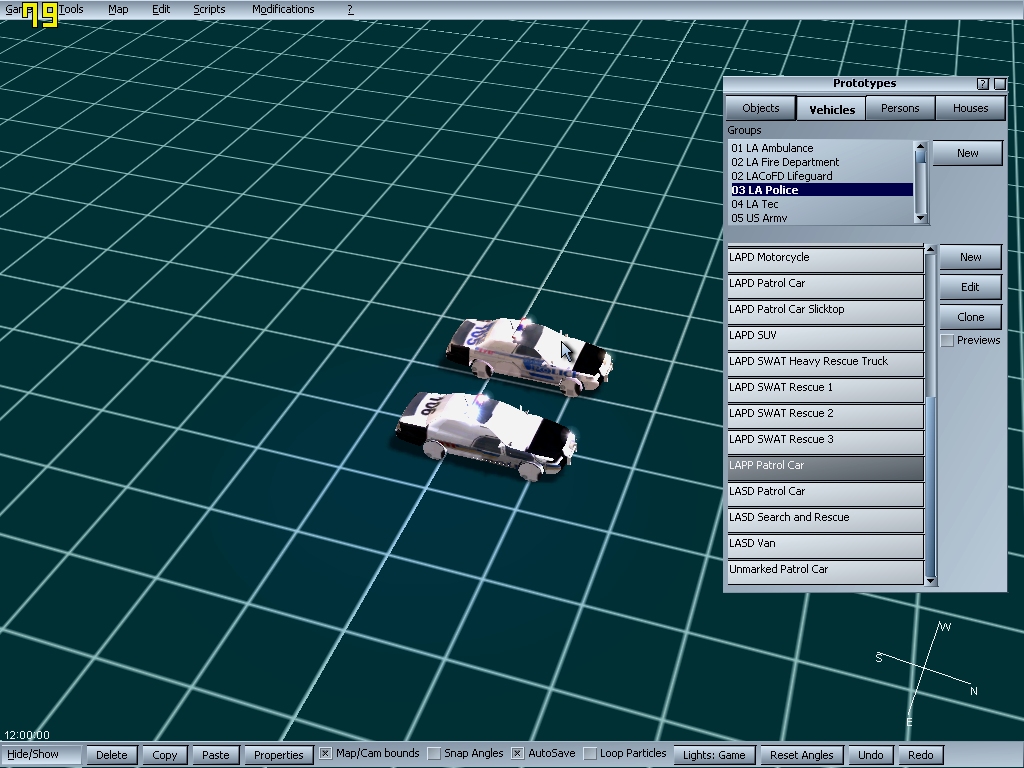Select the 02 LACoFD Lifeguard group
Viewport: 1024px width, 768px height.
[822, 176]
